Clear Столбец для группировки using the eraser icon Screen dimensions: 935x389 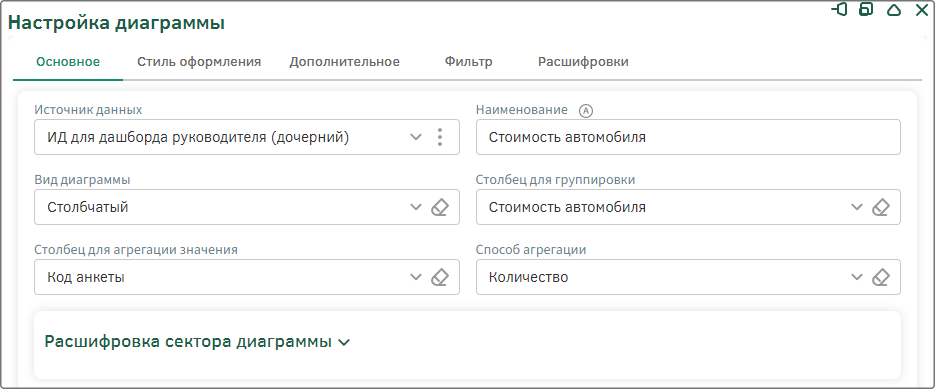click(881, 207)
